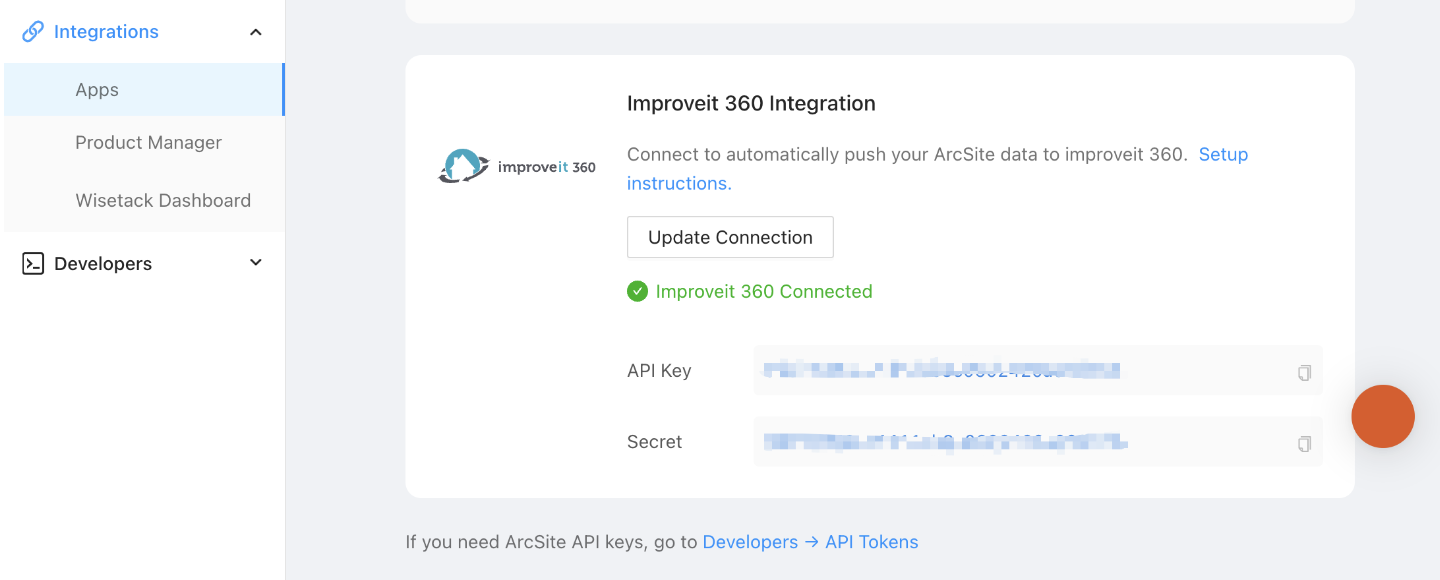Image resolution: width=1440 pixels, height=580 pixels.
Task: Click the improveit 360 logo
Action: coord(517,166)
